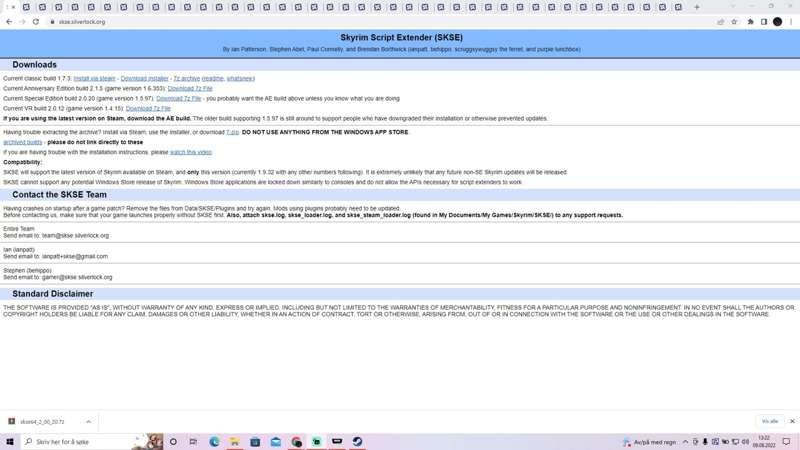800x450 pixels.
Task: Launch Steam from the taskbar
Action: pos(357,441)
